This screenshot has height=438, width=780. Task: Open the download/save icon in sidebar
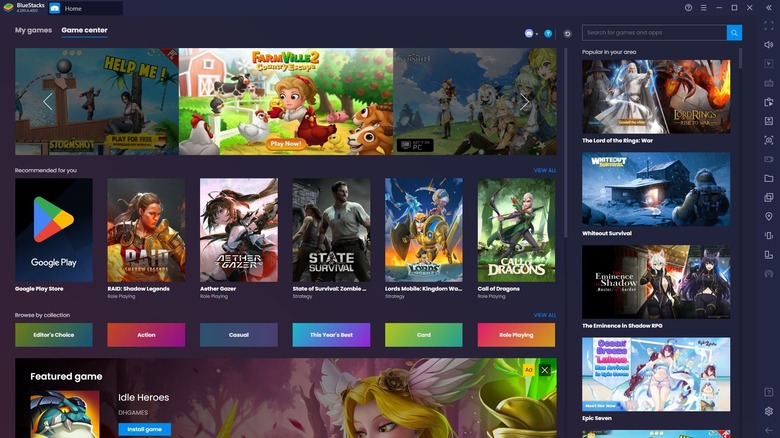pos(769,121)
